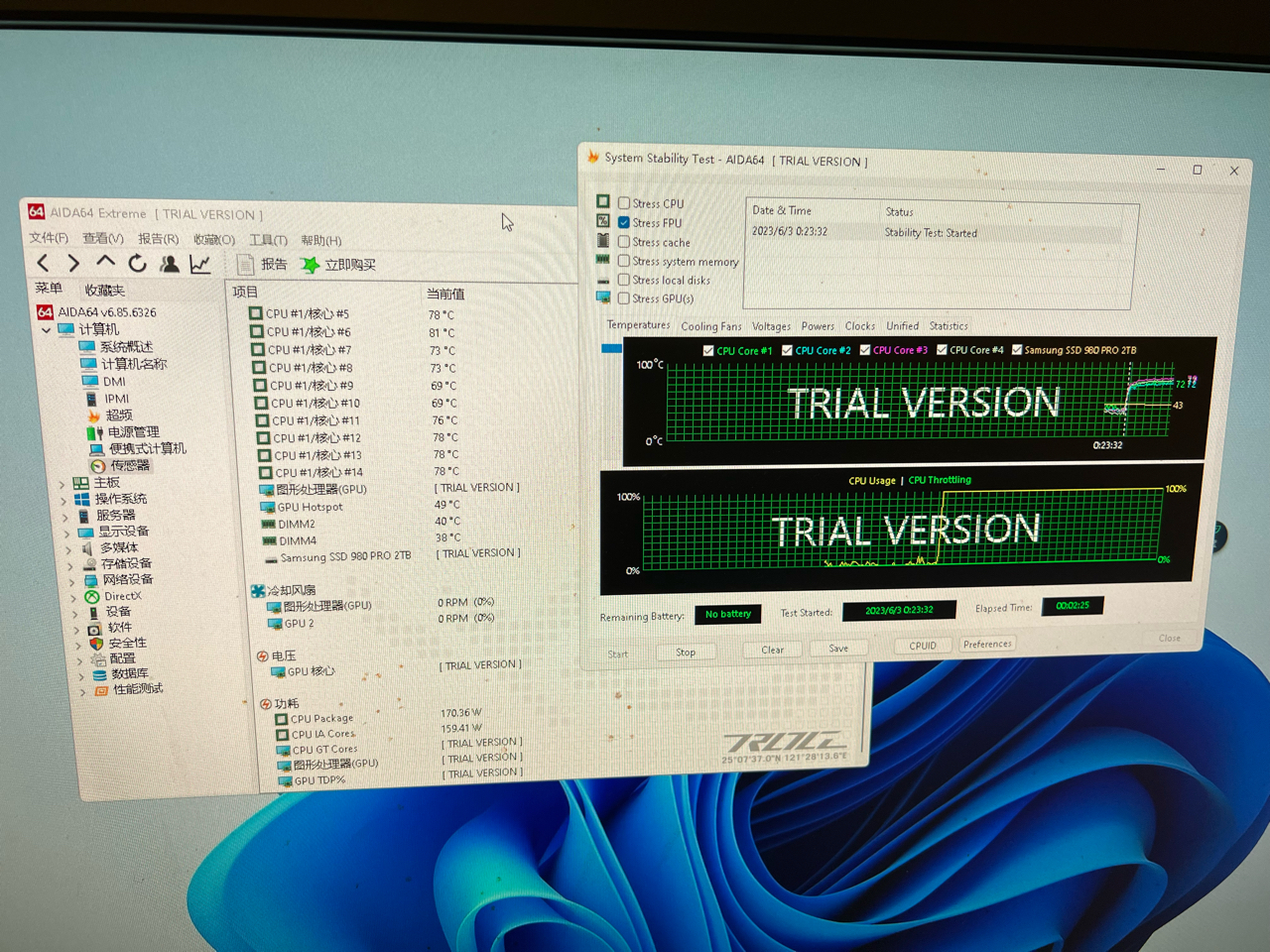The image size is (1270, 952).
Task: Uncheck the Stress FPU checkbox
Action: (624, 223)
